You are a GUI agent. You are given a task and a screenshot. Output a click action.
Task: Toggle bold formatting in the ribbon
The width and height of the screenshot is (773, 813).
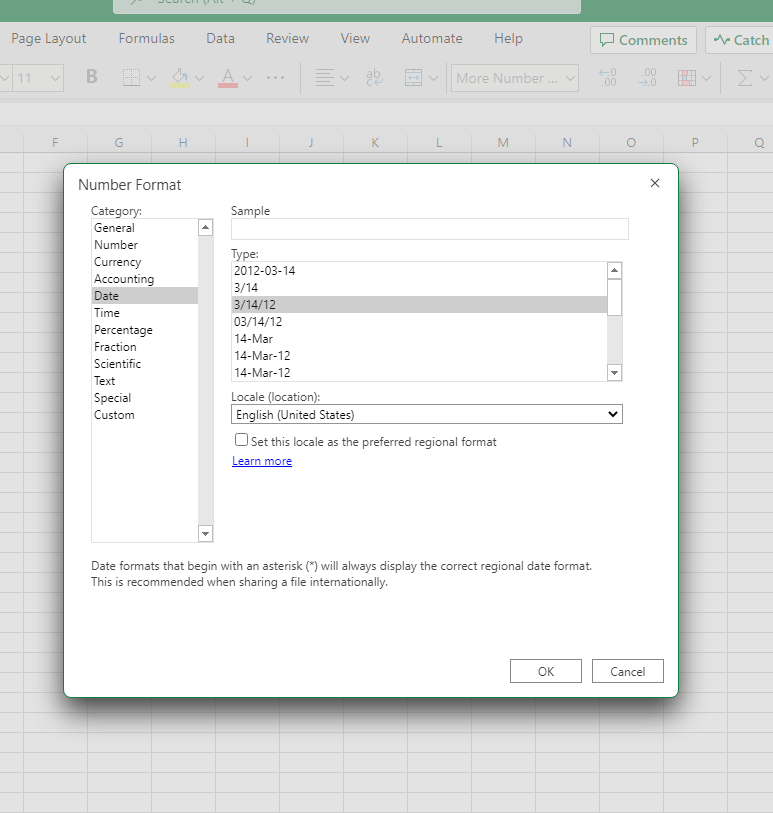[92, 77]
